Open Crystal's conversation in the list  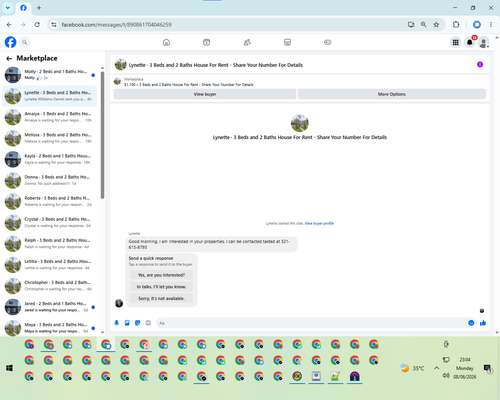(50, 222)
